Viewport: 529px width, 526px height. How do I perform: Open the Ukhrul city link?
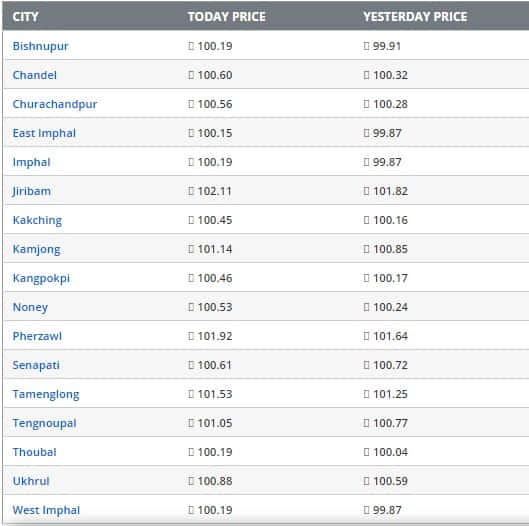pos(31,481)
